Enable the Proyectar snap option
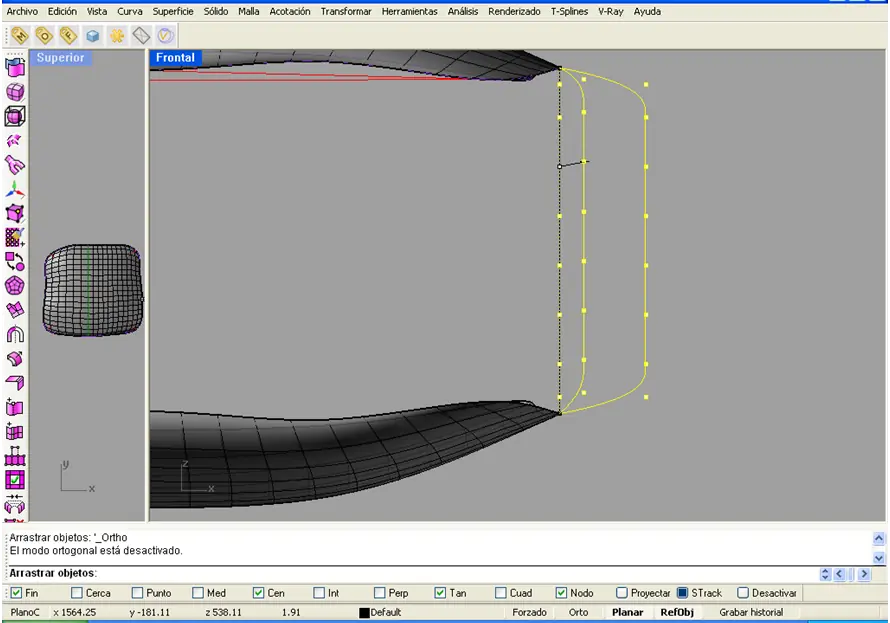890x623 pixels. (x=622, y=593)
